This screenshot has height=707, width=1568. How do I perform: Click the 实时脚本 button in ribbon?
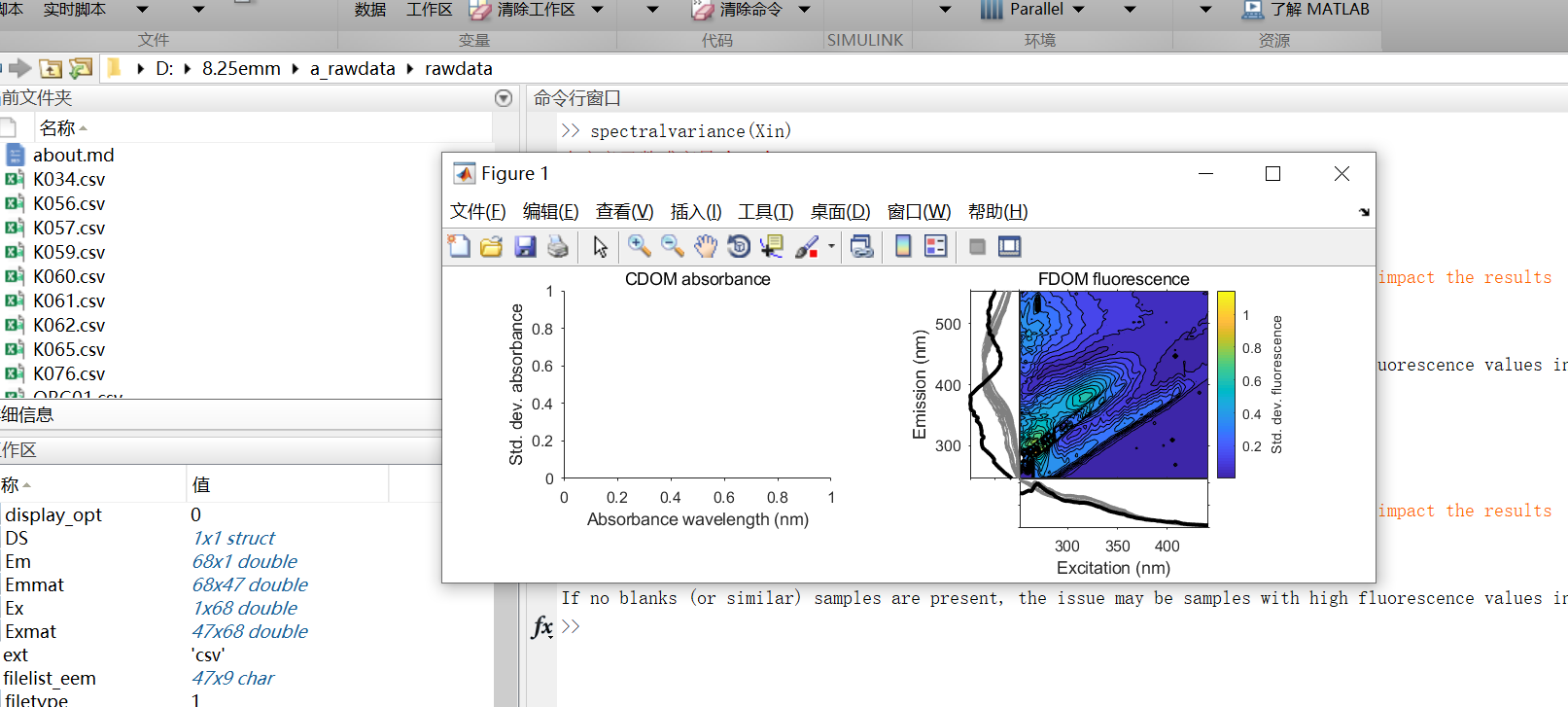point(74,10)
